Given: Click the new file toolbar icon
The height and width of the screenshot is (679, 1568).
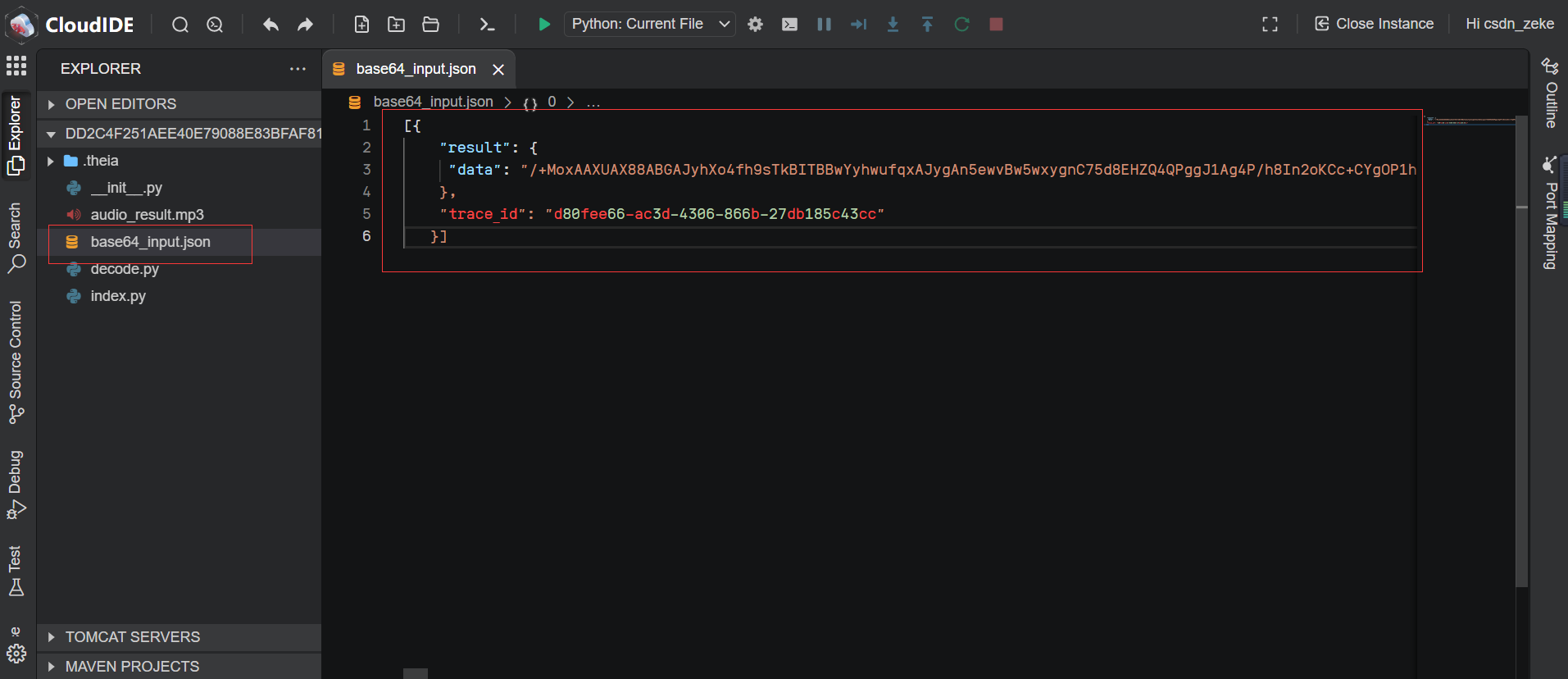Looking at the screenshot, I should [x=361, y=25].
